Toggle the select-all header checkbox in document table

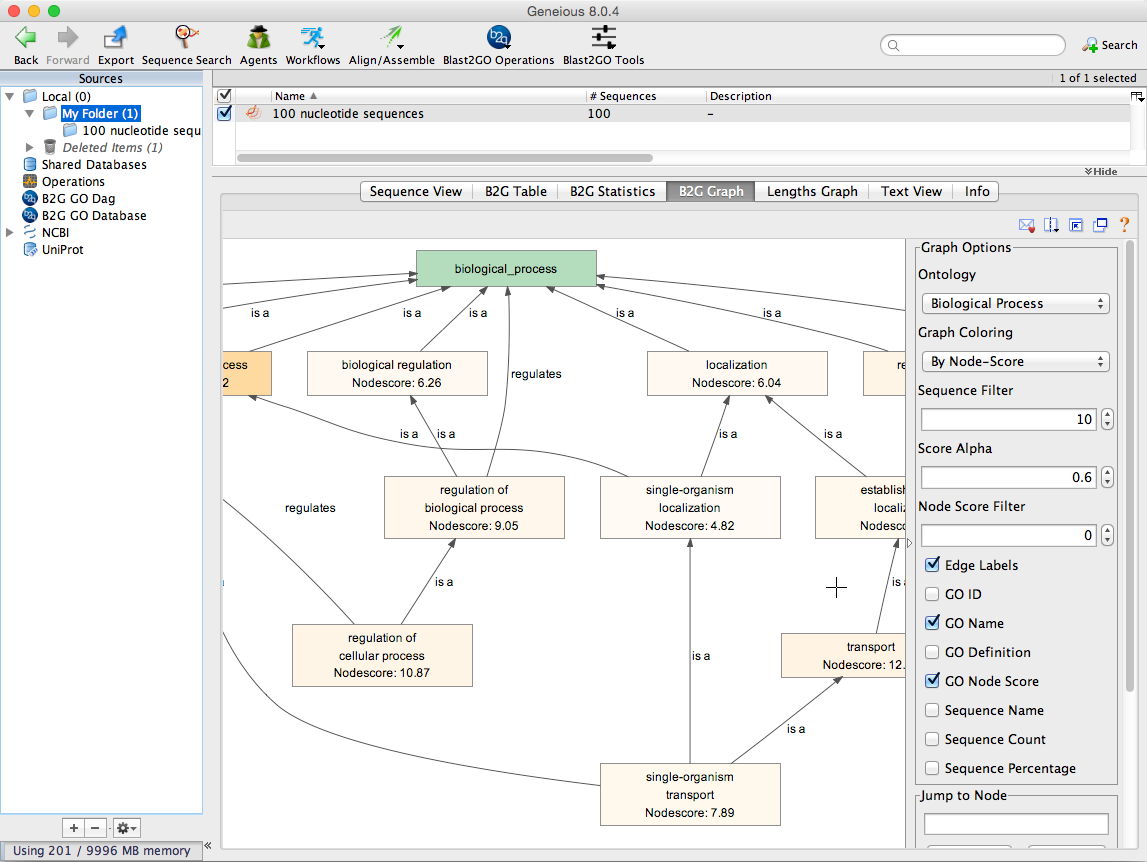pos(225,96)
